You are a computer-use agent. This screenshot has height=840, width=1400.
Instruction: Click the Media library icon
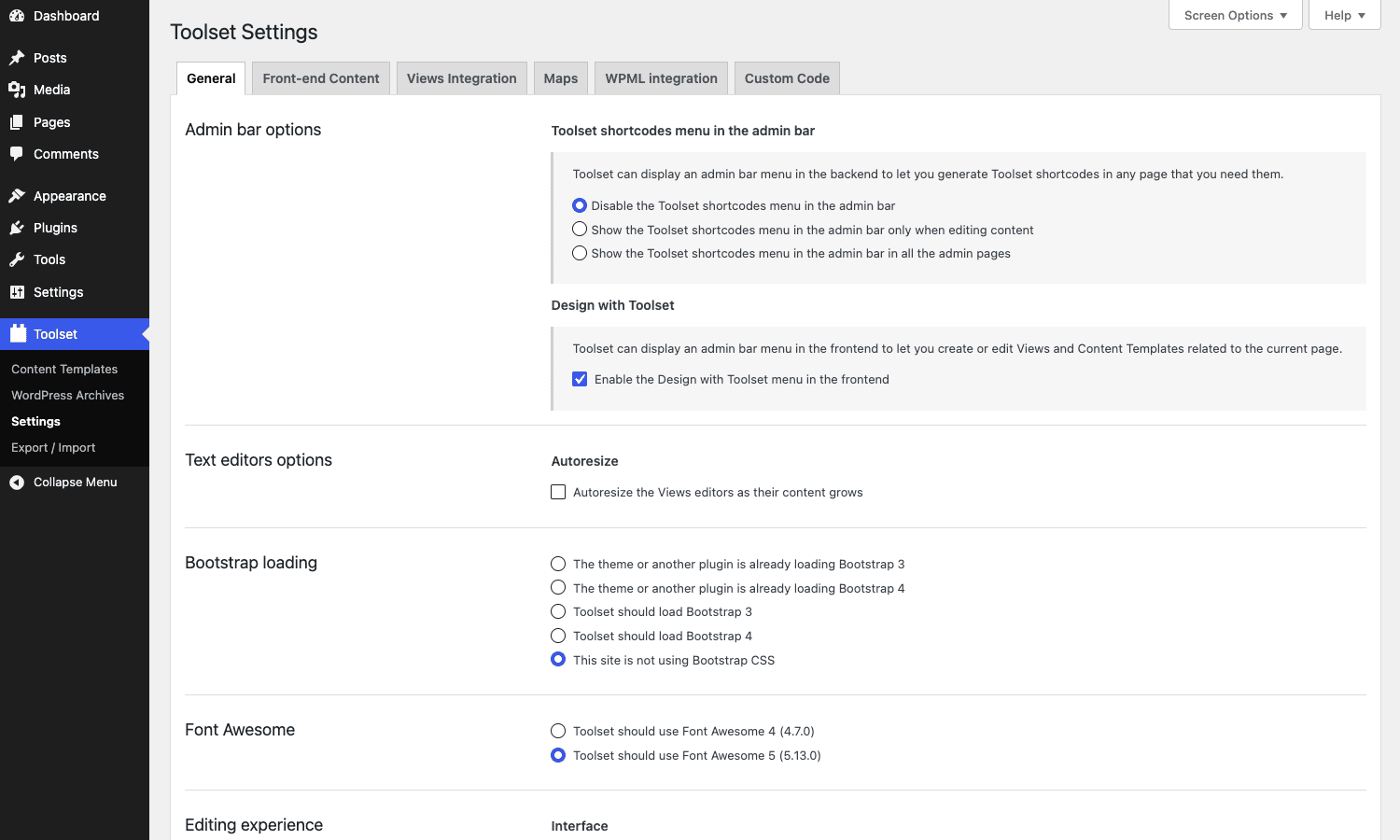point(17,90)
